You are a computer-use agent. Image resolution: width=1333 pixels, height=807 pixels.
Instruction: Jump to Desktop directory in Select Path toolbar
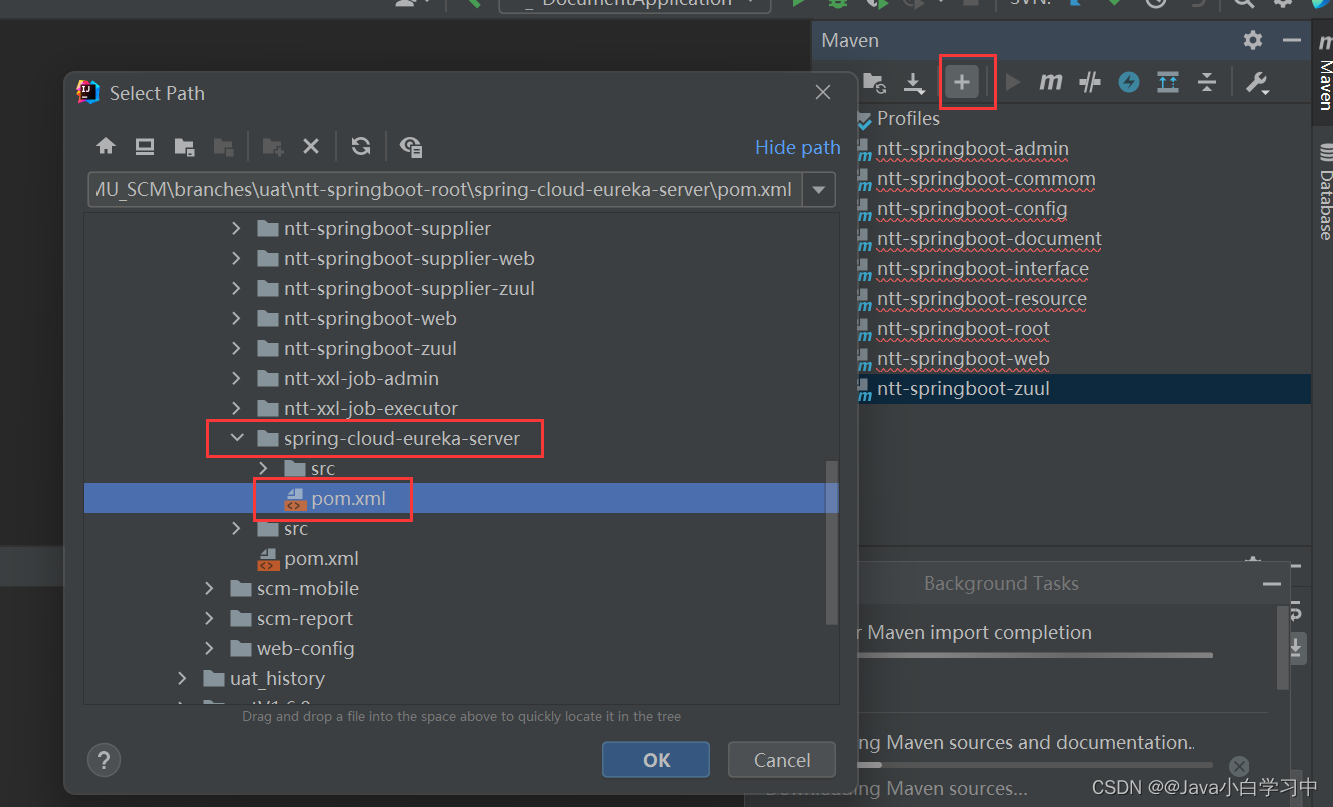pos(145,147)
